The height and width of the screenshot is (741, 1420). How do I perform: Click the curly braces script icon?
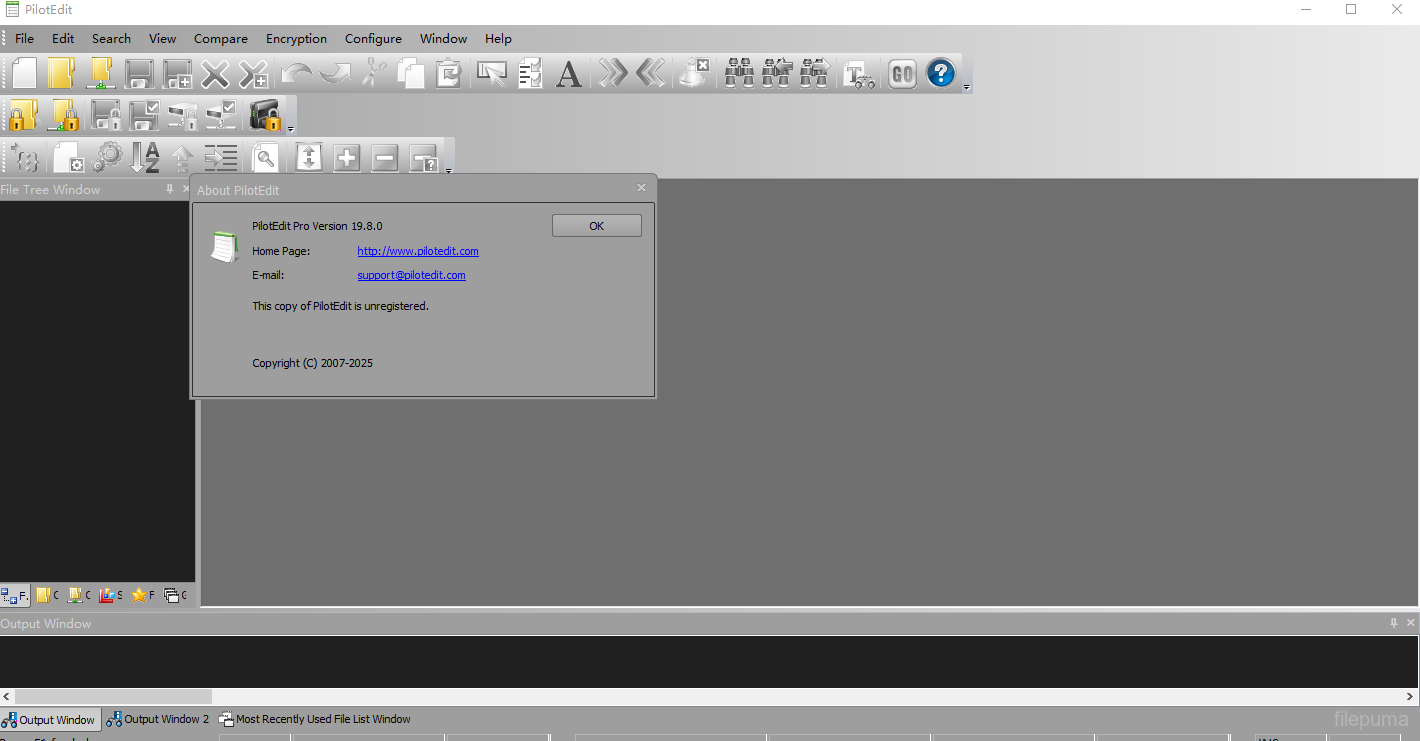pos(27,157)
